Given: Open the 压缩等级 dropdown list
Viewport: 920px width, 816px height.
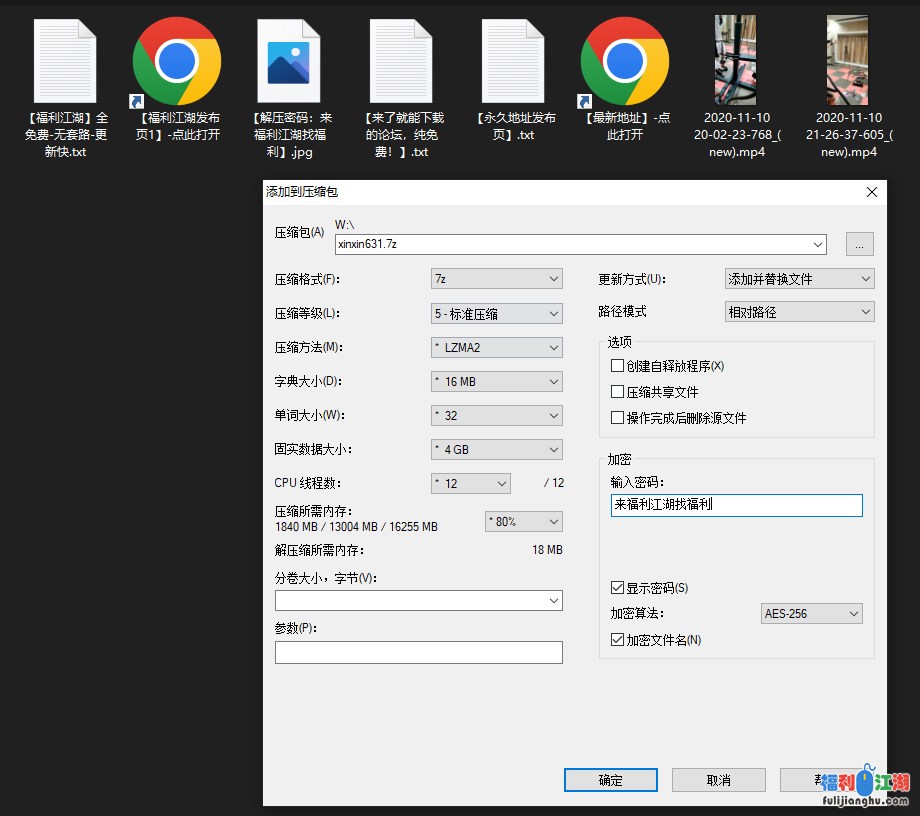Looking at the screenshot, I should (496, 313).
